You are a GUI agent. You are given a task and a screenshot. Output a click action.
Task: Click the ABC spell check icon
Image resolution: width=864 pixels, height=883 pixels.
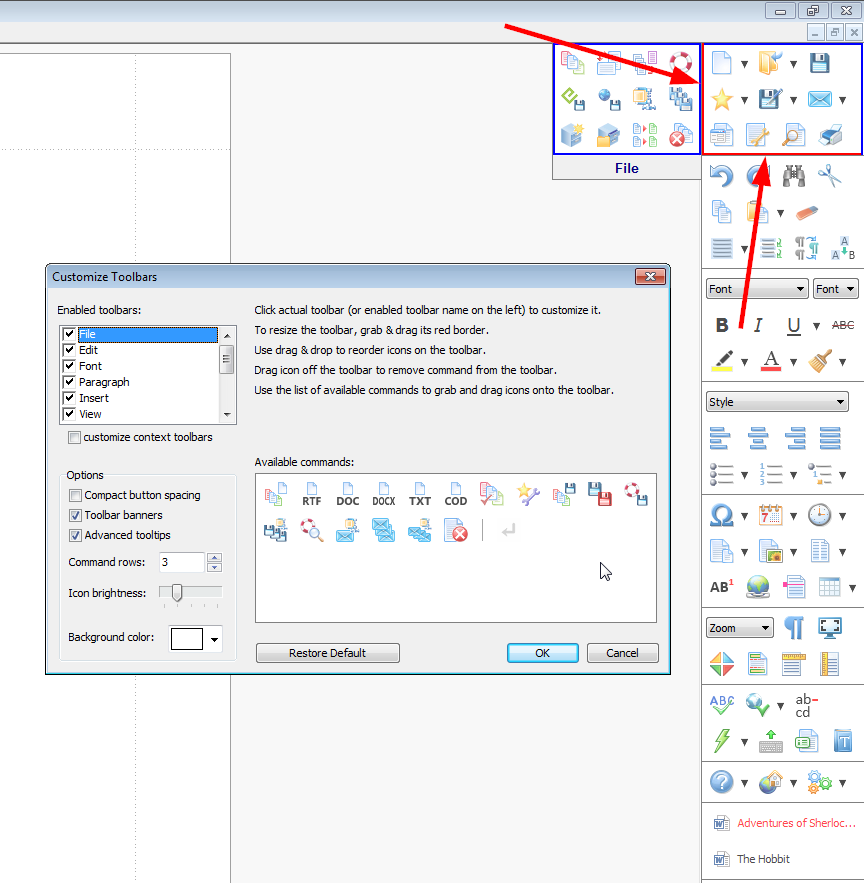pyautogui.click(x=722, y=705)
